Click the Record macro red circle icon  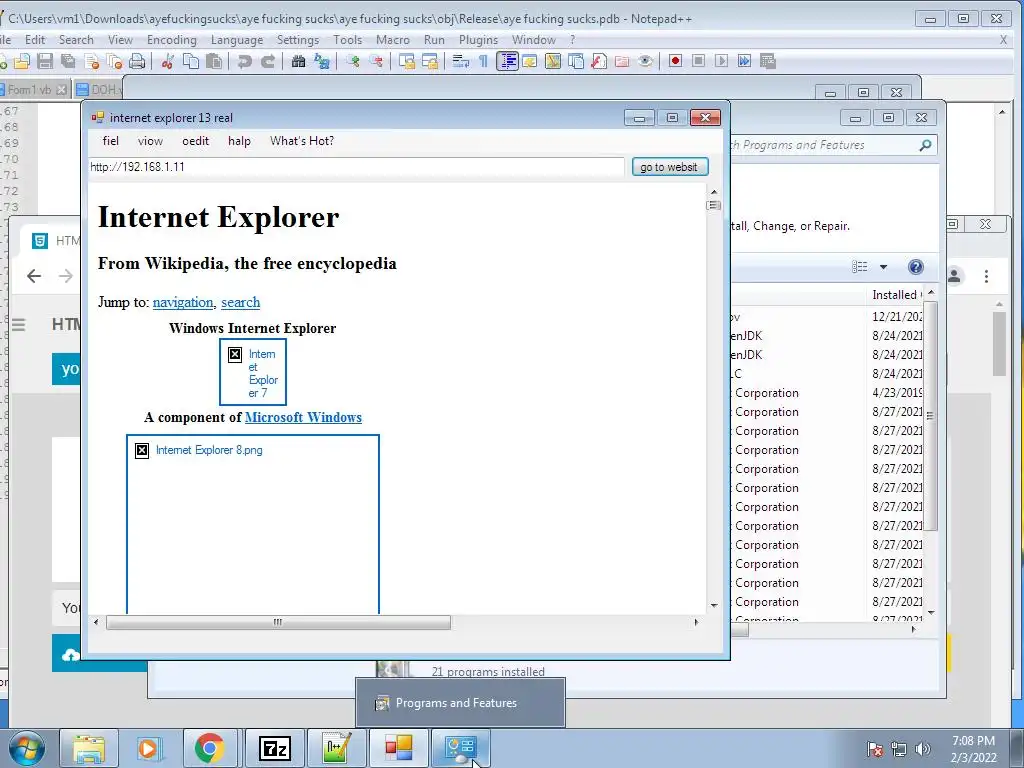click(x=675, y=61)
